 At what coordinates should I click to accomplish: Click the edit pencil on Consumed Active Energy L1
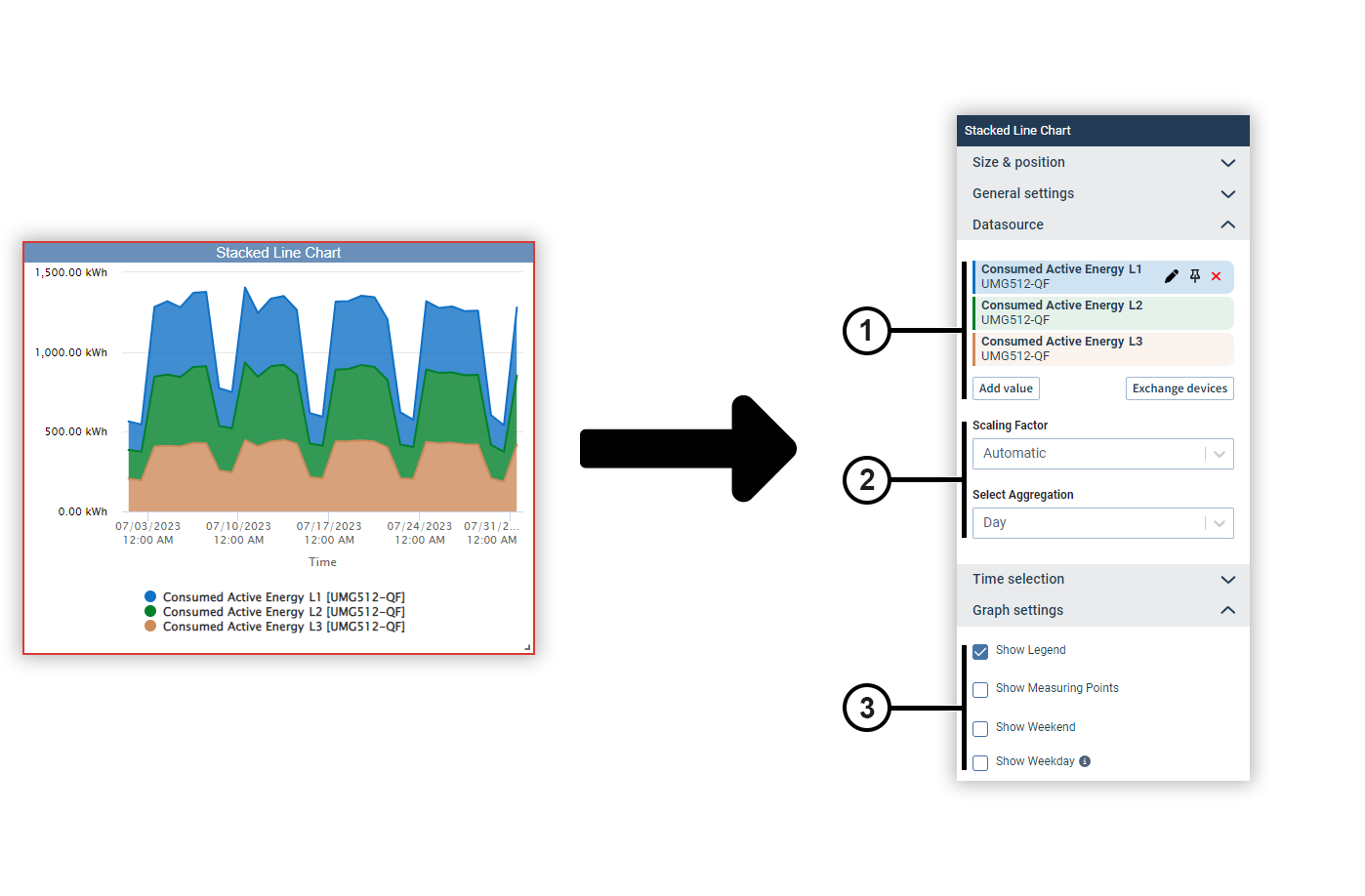point(1172,276)
